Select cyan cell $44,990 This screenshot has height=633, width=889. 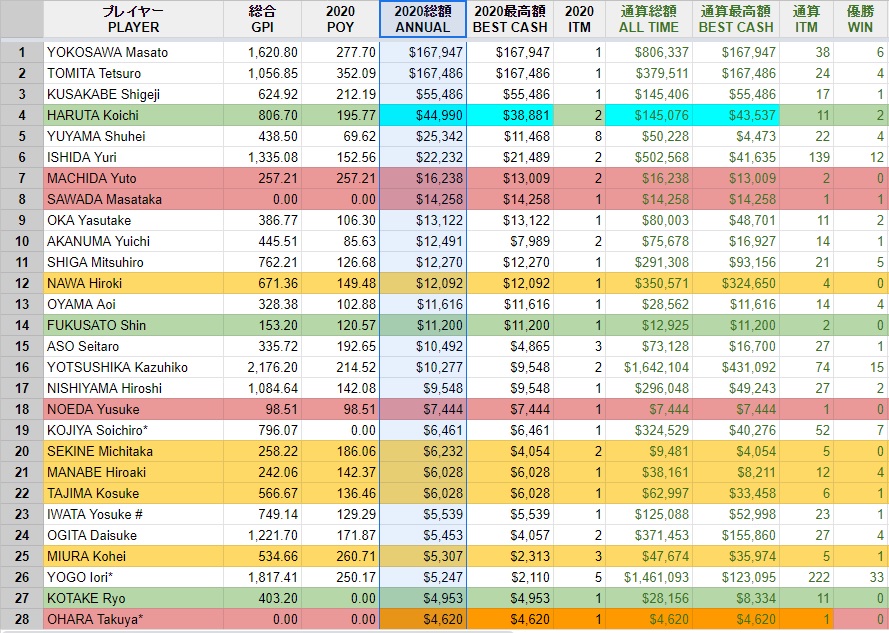click(423, 115)
